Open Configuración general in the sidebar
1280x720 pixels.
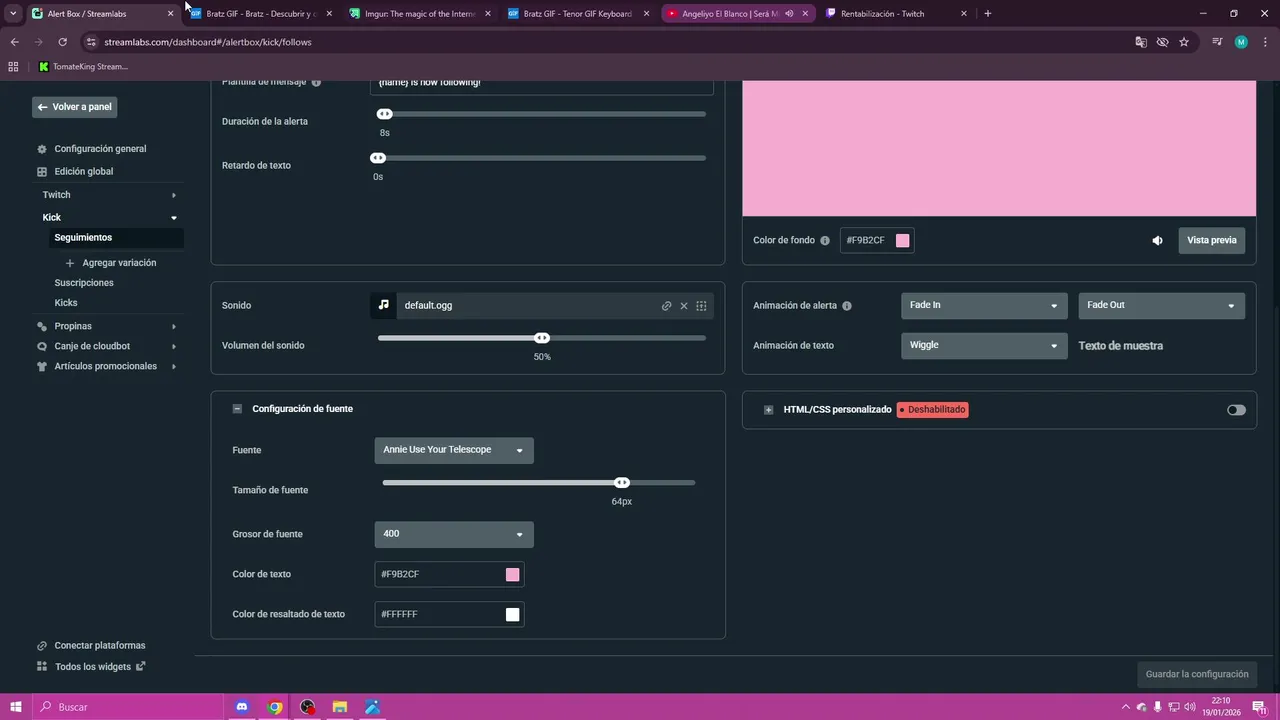100,149
